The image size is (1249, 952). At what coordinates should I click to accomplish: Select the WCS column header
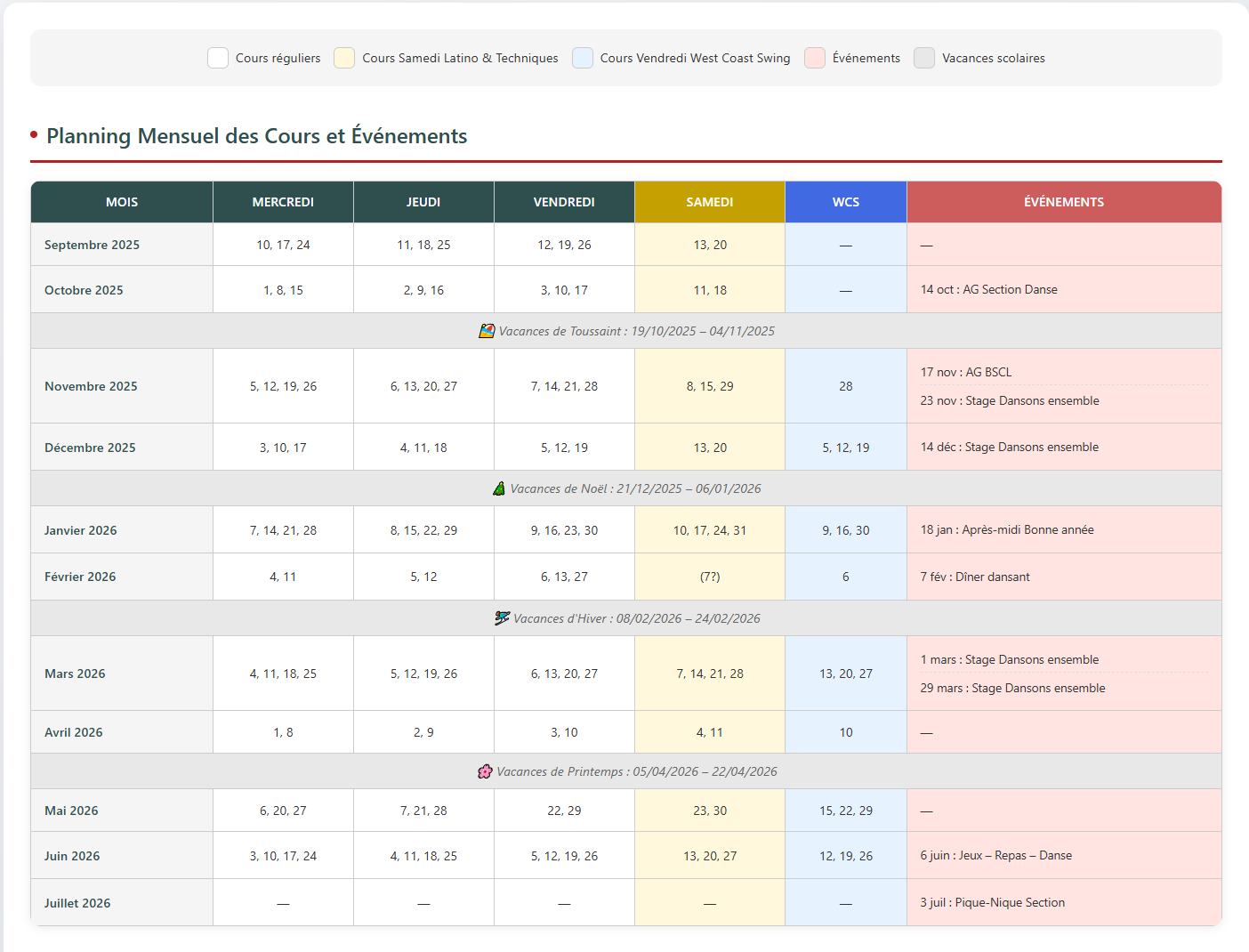(x=846, y=202)
